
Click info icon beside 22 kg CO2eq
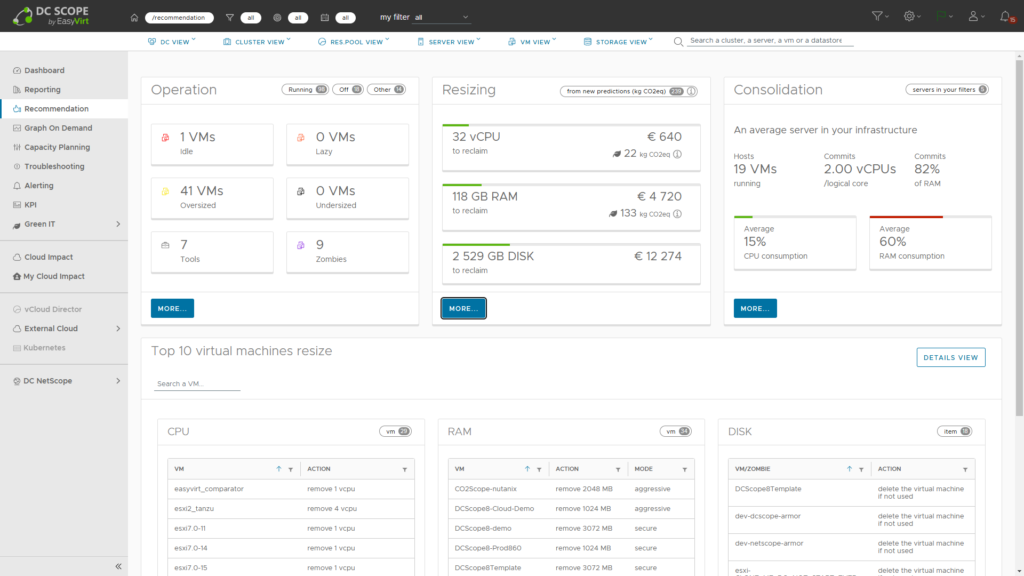(678, 154)
